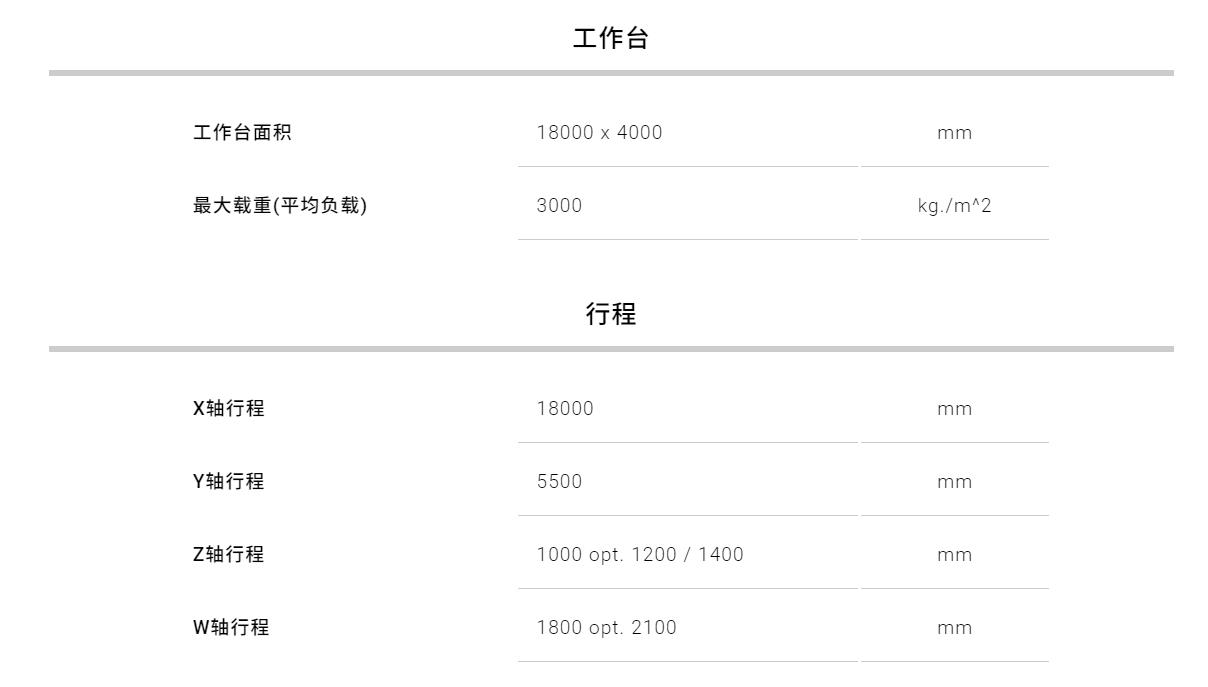Click the X-axis travel value 18000
Viewport: 1208px width, 687px height.
[565, 408]
